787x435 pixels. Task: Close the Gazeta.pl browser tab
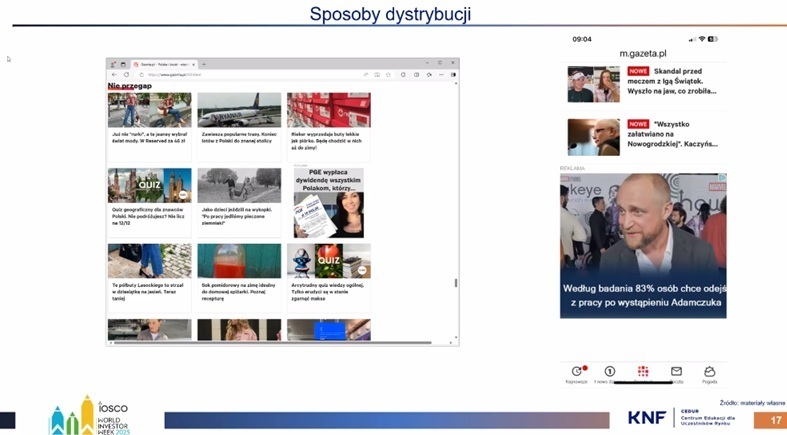pos(192,63)
